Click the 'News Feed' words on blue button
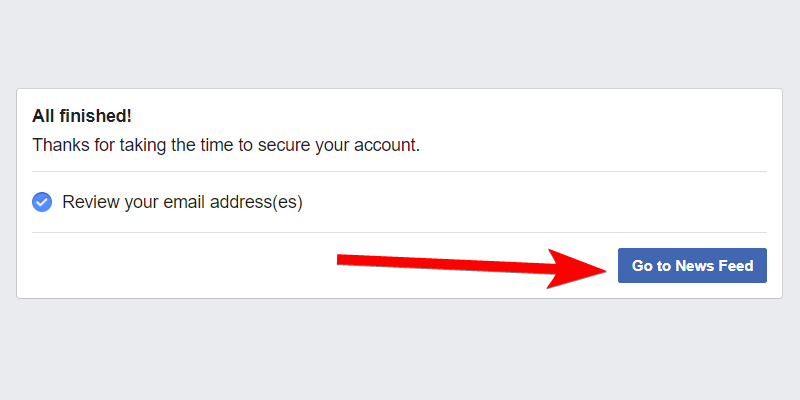Screen dimensions: 800x400 714,266
